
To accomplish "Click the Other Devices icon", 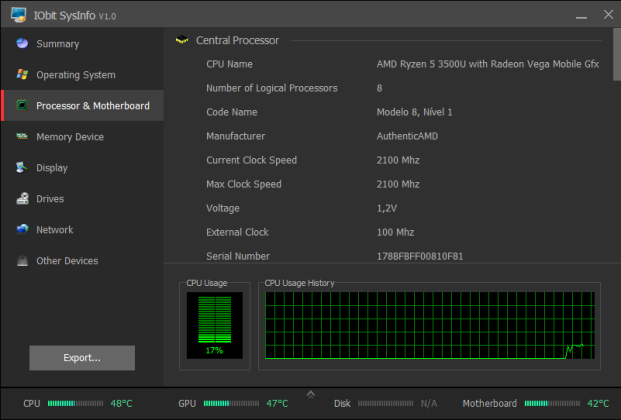I will (22, 261).
